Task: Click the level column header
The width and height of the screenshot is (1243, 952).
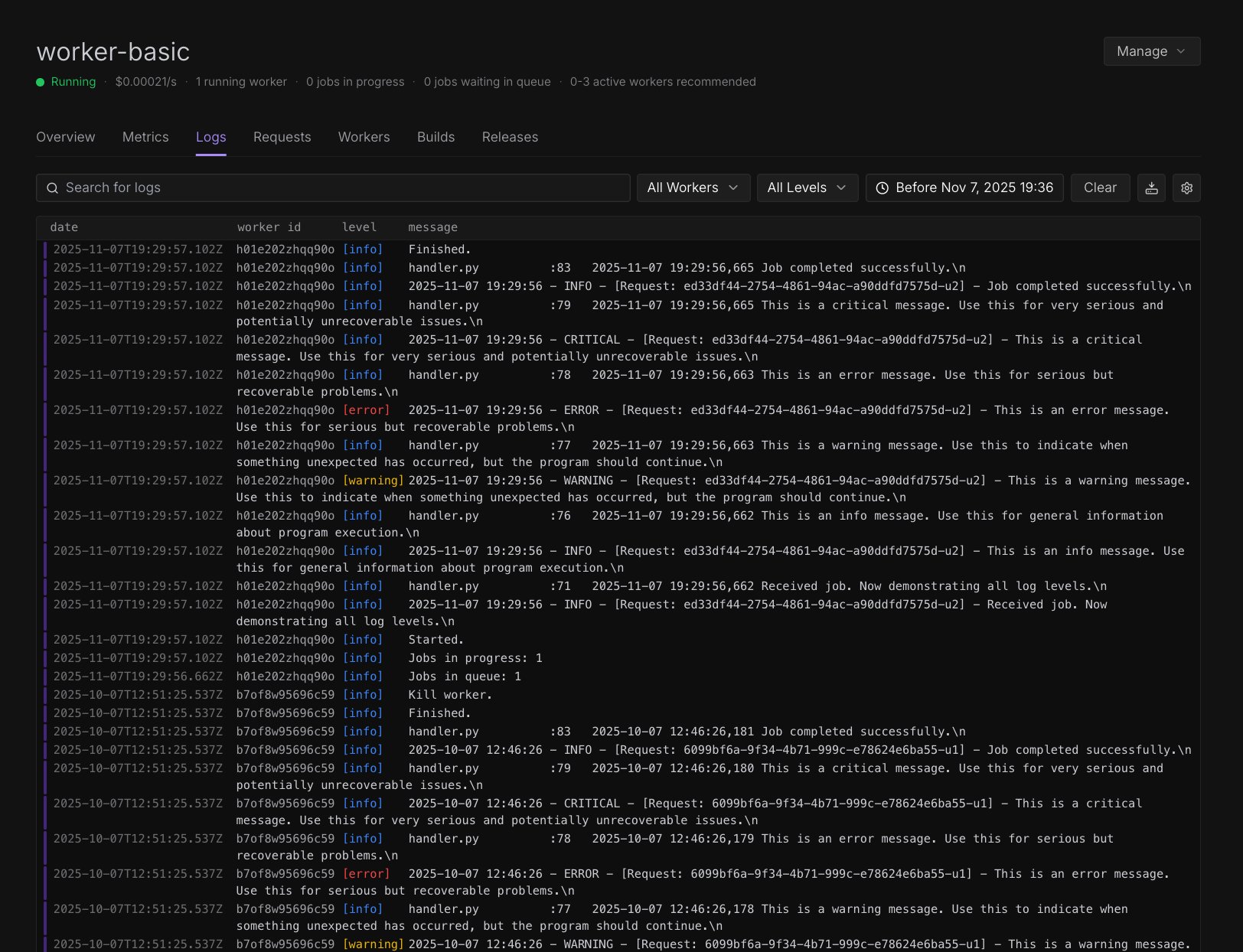Action: [x=359, y=227]
